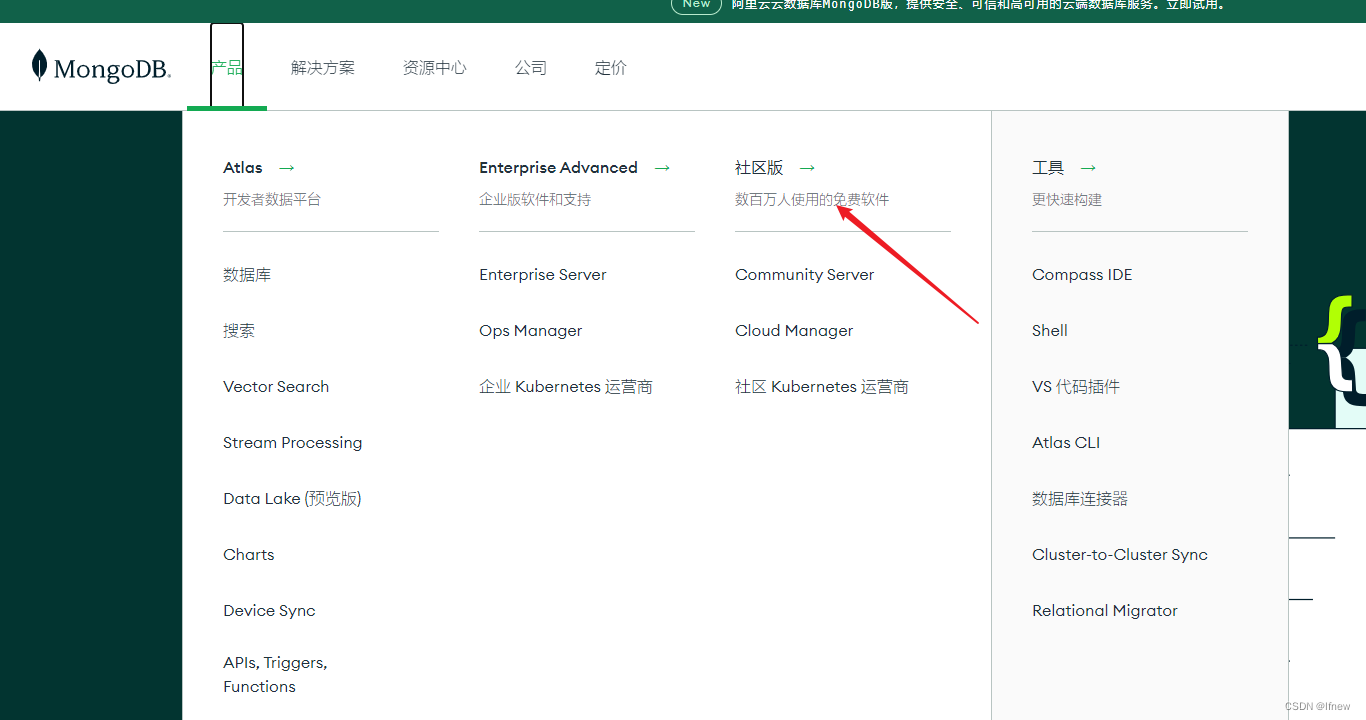Open 数据库连接器
Screen dimensions: 1366x720
(x=1080, y=499)
